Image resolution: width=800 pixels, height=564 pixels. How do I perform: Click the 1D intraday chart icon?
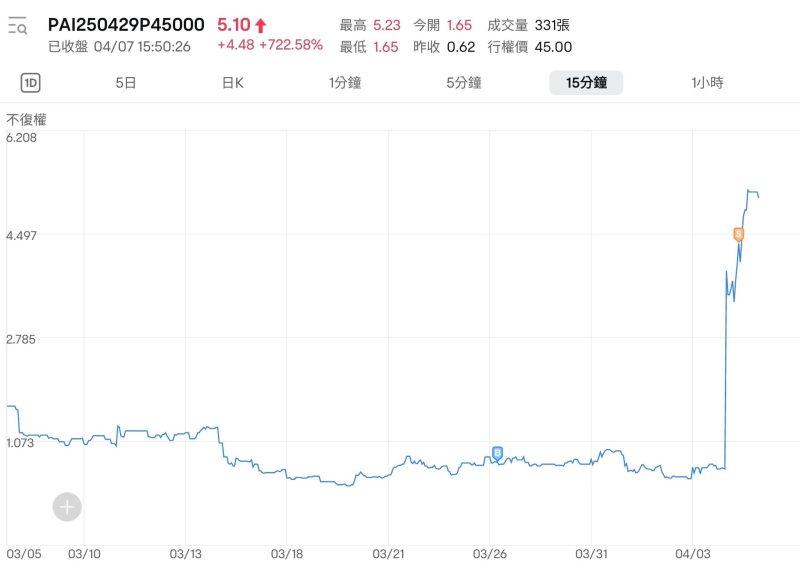[31, 83]
